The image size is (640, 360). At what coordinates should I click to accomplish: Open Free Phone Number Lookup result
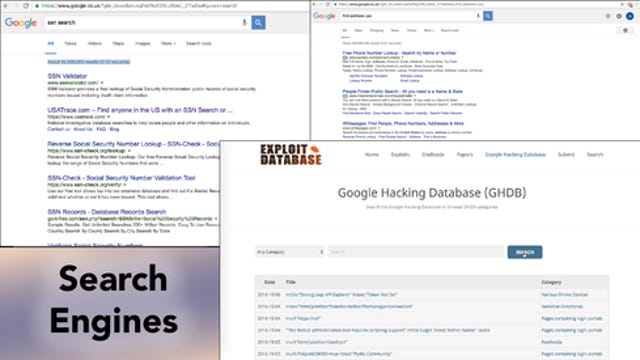click(399, 53)
